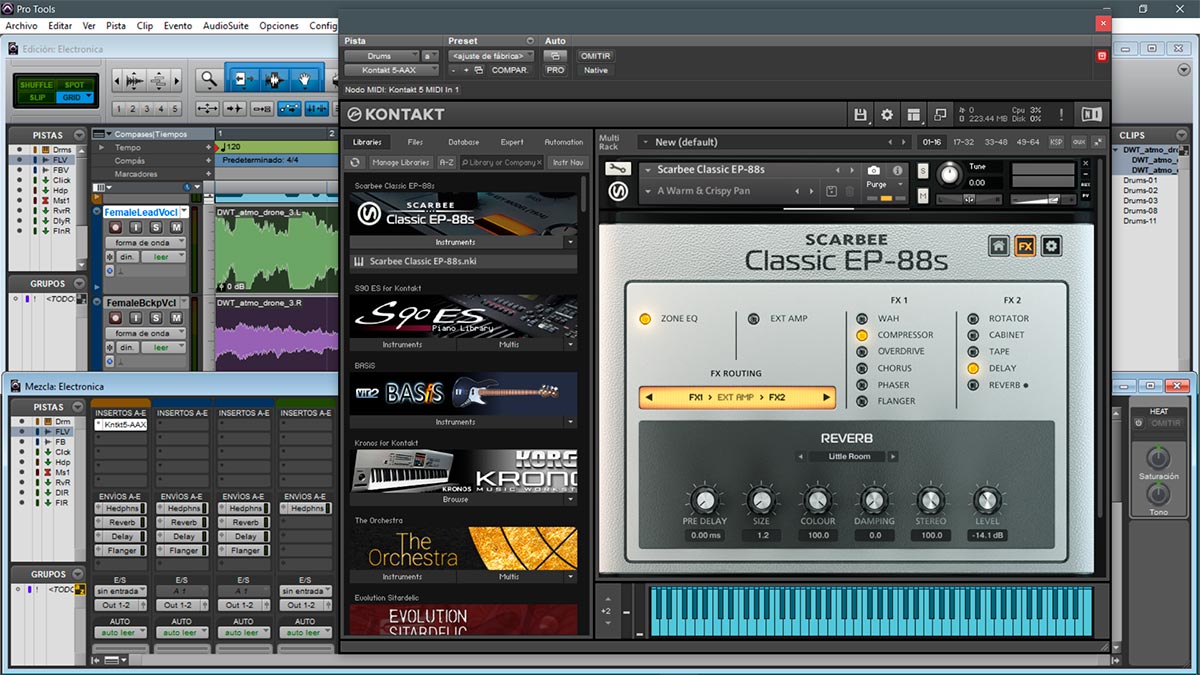Solo the Kontakt instrument with S button

(x=922, y=172)
